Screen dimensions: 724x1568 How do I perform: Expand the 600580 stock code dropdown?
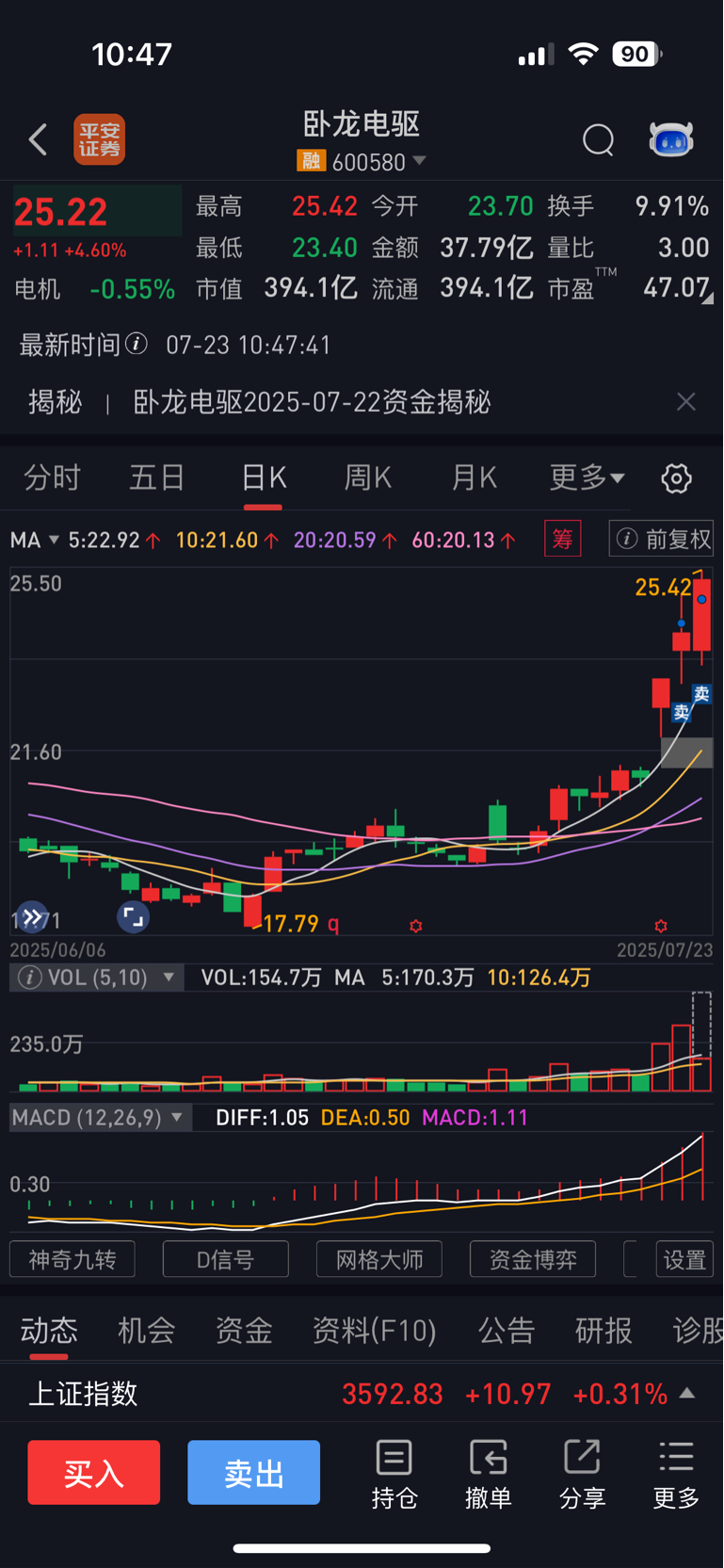click(x=420, y=161)
